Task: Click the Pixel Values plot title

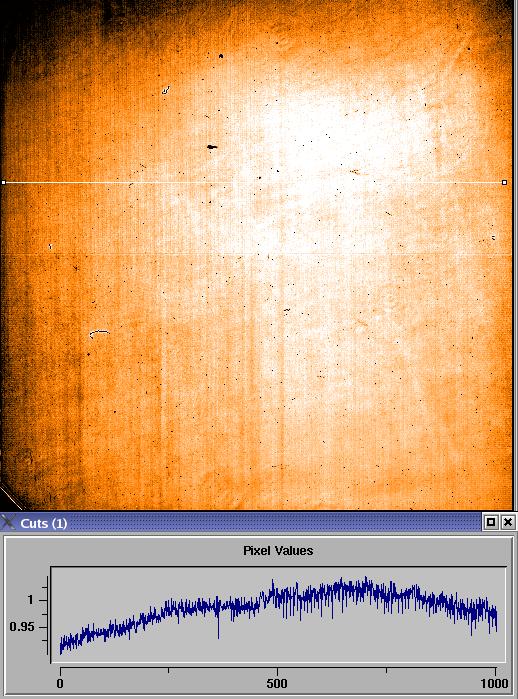Action: [x=278, y=551]
